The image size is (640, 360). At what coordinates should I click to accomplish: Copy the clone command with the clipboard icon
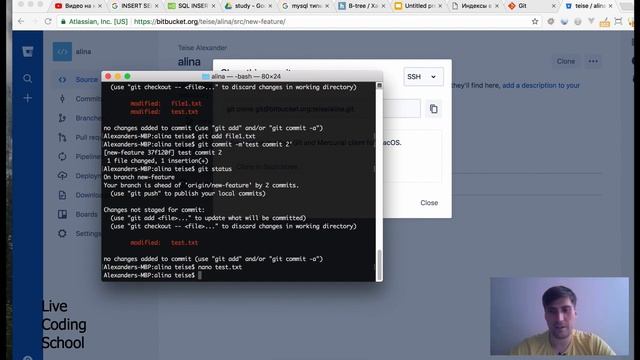tap(433, 109)
